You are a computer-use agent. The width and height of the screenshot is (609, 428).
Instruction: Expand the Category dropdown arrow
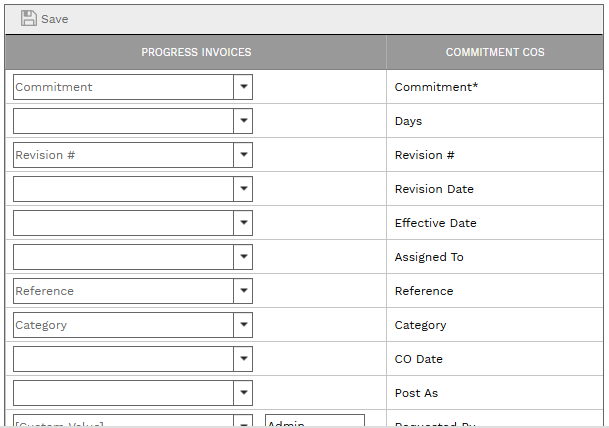click(x=243, y=325)
